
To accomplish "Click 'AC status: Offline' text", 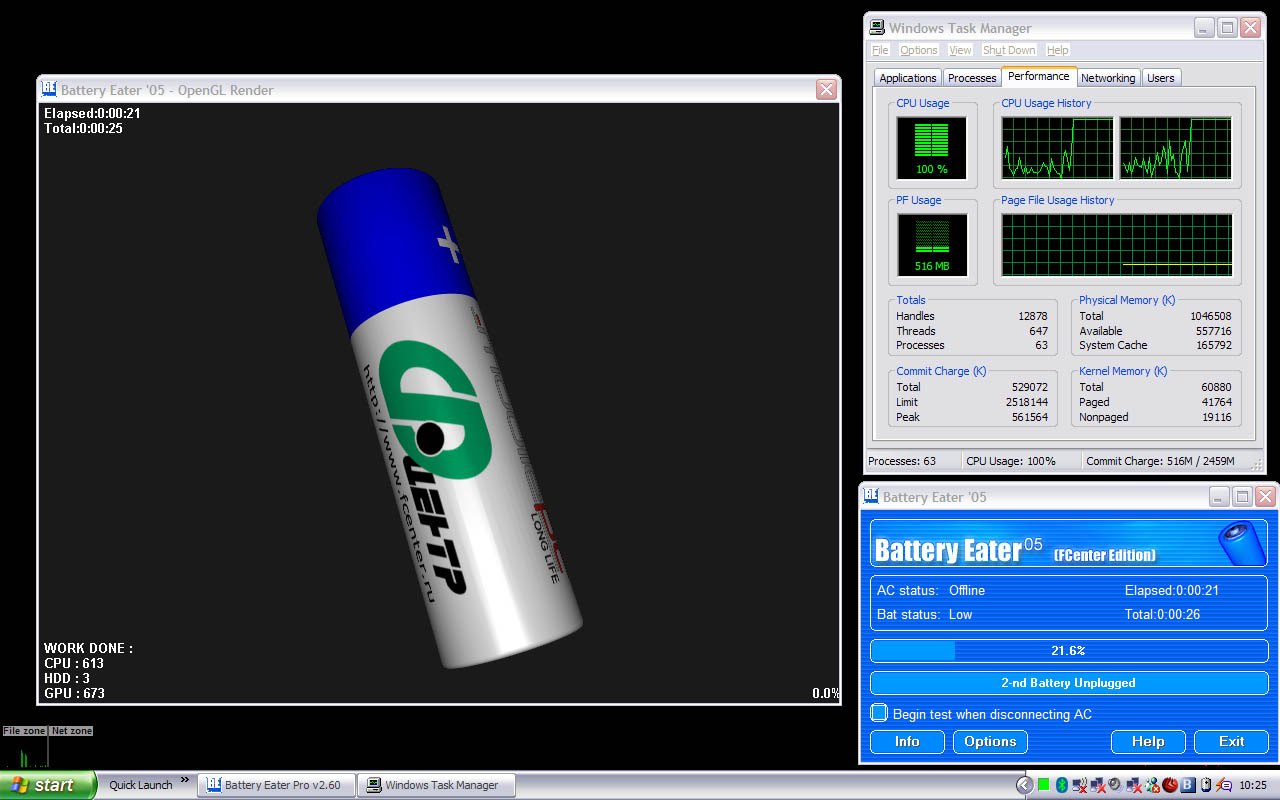I will click(931, 591).
